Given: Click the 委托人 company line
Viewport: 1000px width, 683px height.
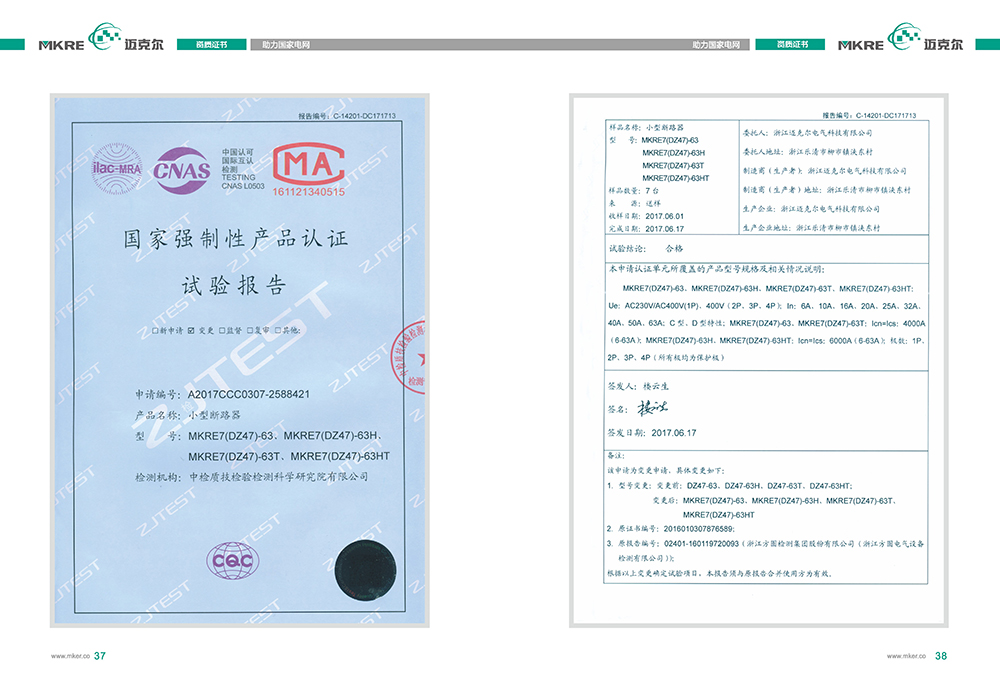Looking at the screenshot, I should (x=807, y=133).
